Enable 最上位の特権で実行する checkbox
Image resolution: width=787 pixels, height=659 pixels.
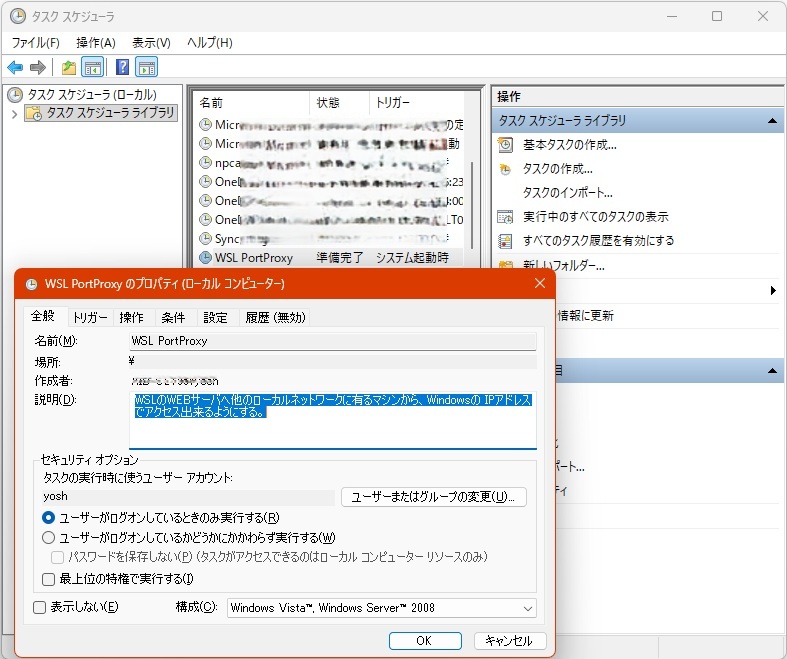[49, 579]
